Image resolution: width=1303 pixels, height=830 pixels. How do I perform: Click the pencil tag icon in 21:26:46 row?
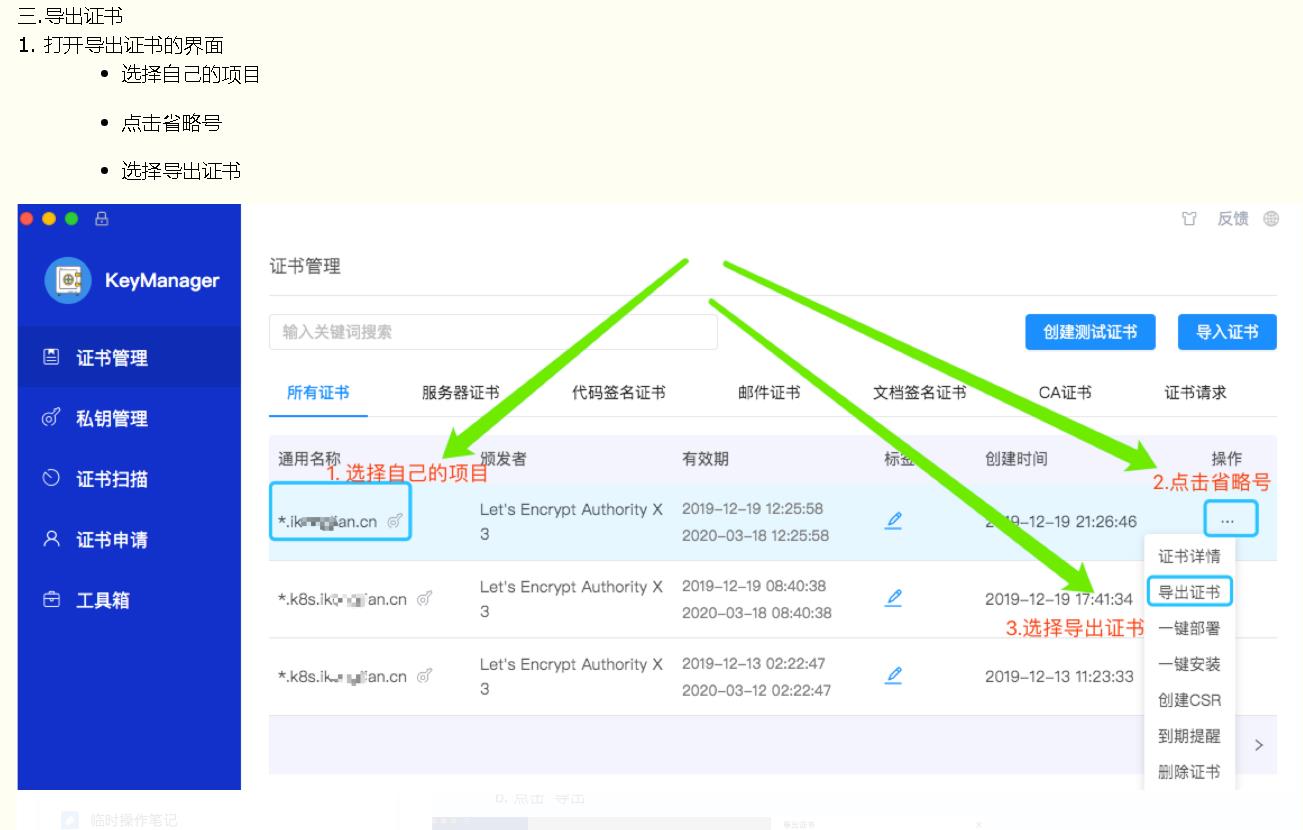pos(894,520)
